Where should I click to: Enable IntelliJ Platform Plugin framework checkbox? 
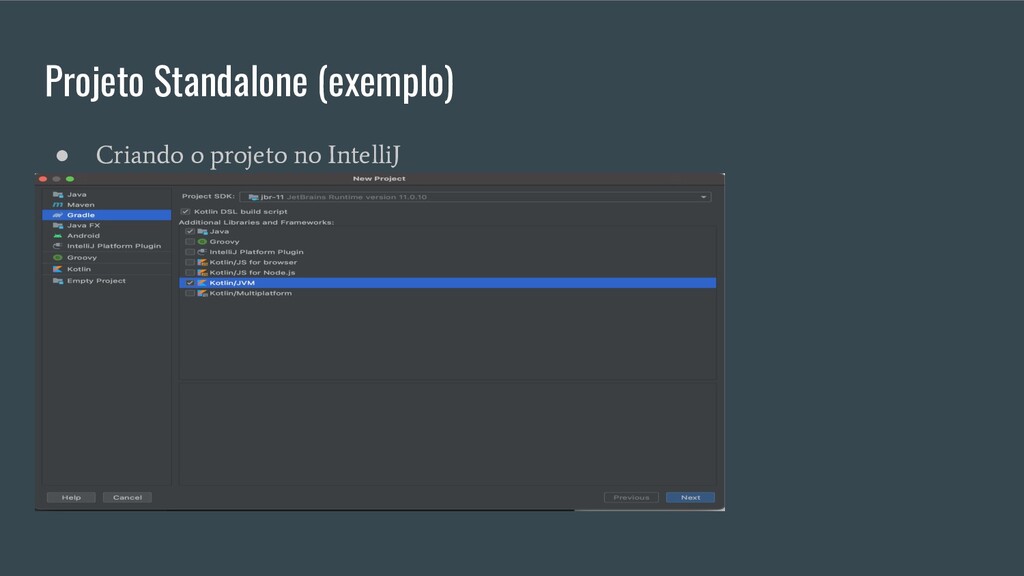(x=190, y=252)
